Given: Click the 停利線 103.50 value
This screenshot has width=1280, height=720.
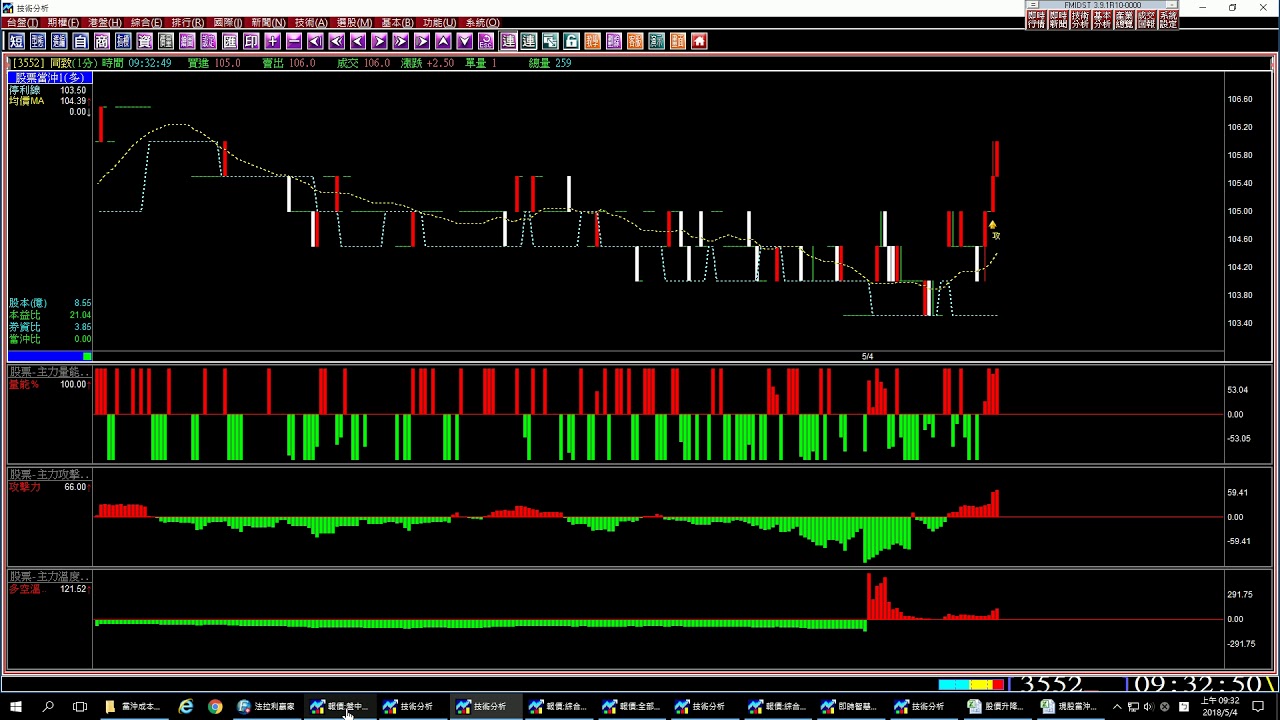Looking at the screenshot, I should tap(73, 90).
